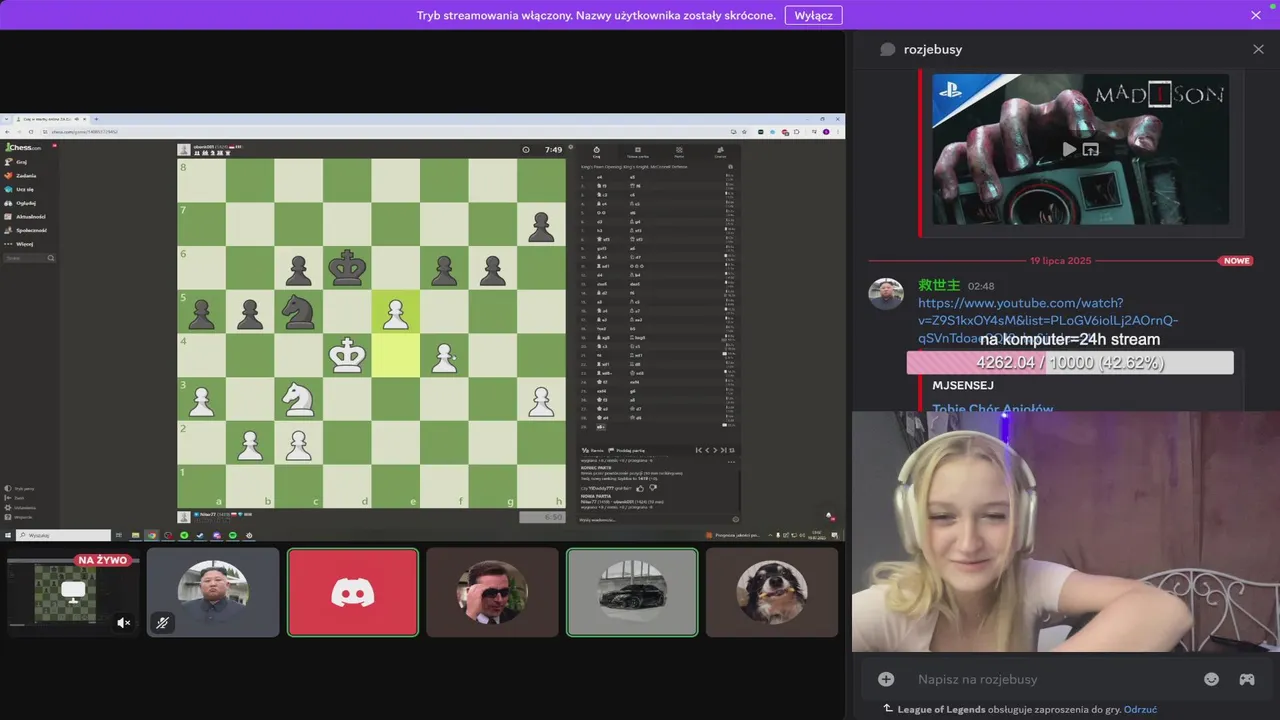This screenshot has height=720, width=1280.
Task: Offer a draw with the Remis button
Action: pyautogui.click(x=594, y=450)
